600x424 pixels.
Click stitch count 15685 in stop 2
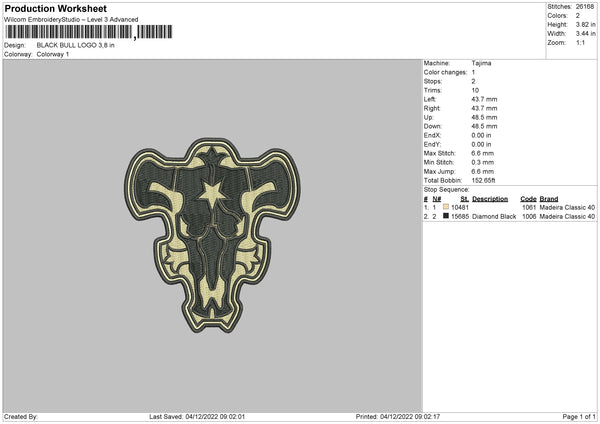point(460,217)
